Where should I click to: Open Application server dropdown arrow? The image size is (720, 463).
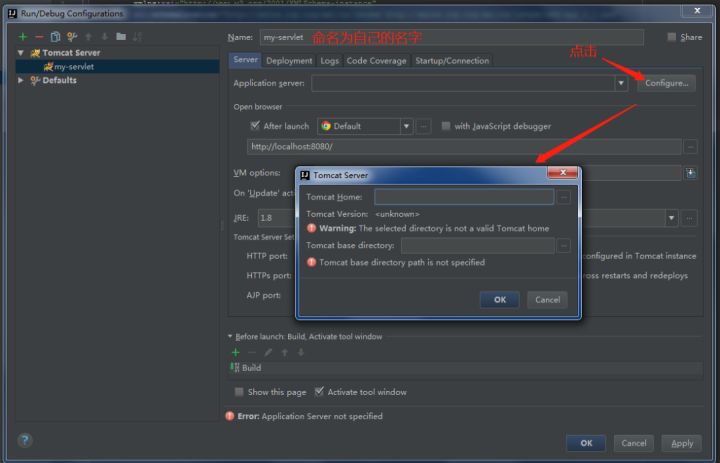621,83
